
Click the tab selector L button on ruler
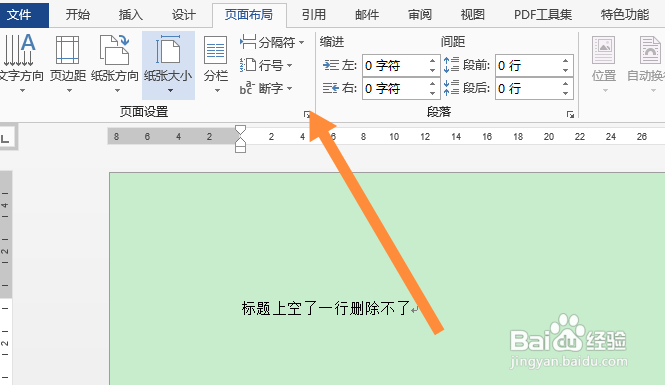coord(7,137)
